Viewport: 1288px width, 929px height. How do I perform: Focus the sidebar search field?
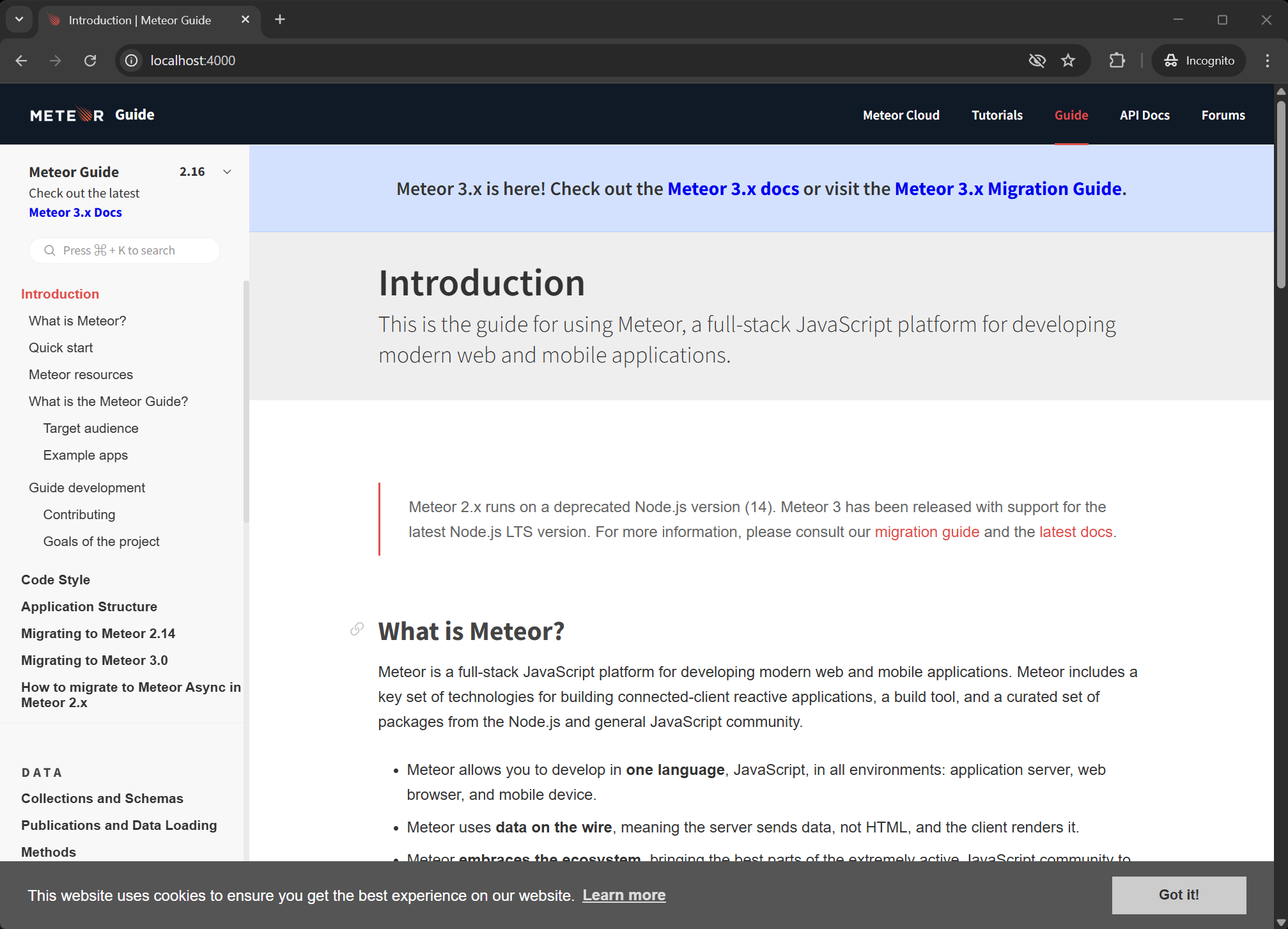(125, 251)
